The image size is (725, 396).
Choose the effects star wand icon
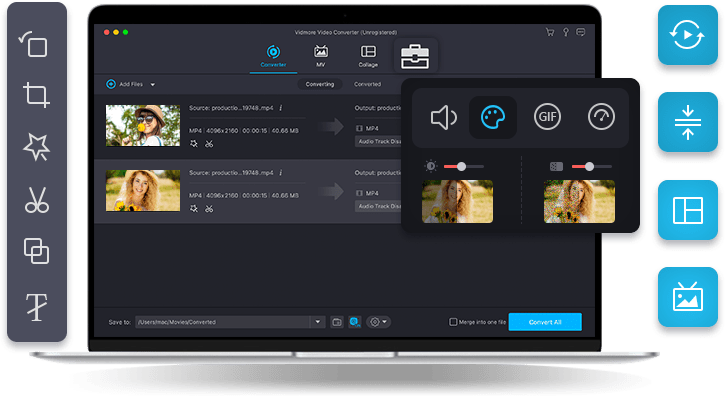point(36,148)
